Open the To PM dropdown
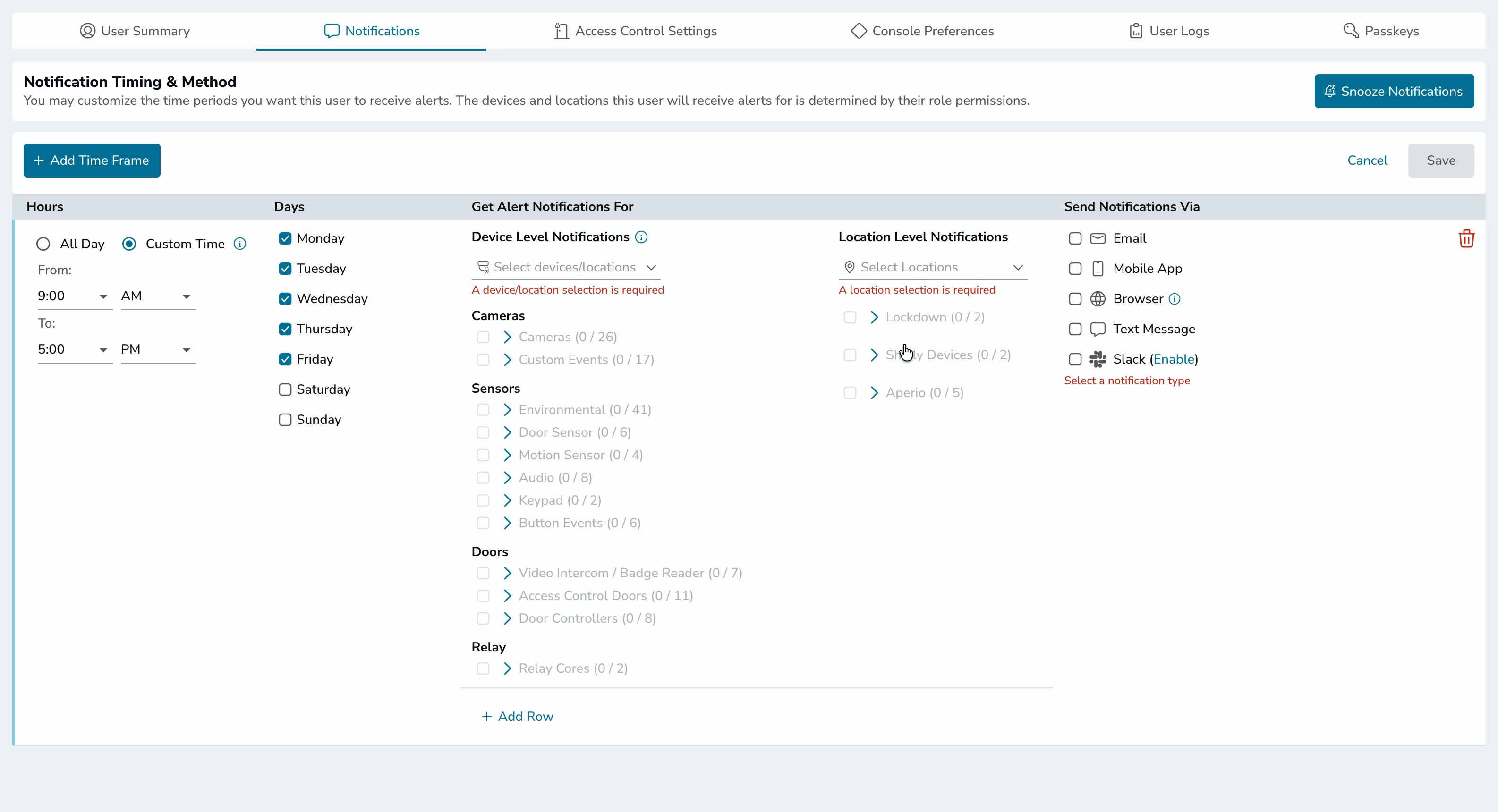The image size is (1498, 812). coord(158,350)
